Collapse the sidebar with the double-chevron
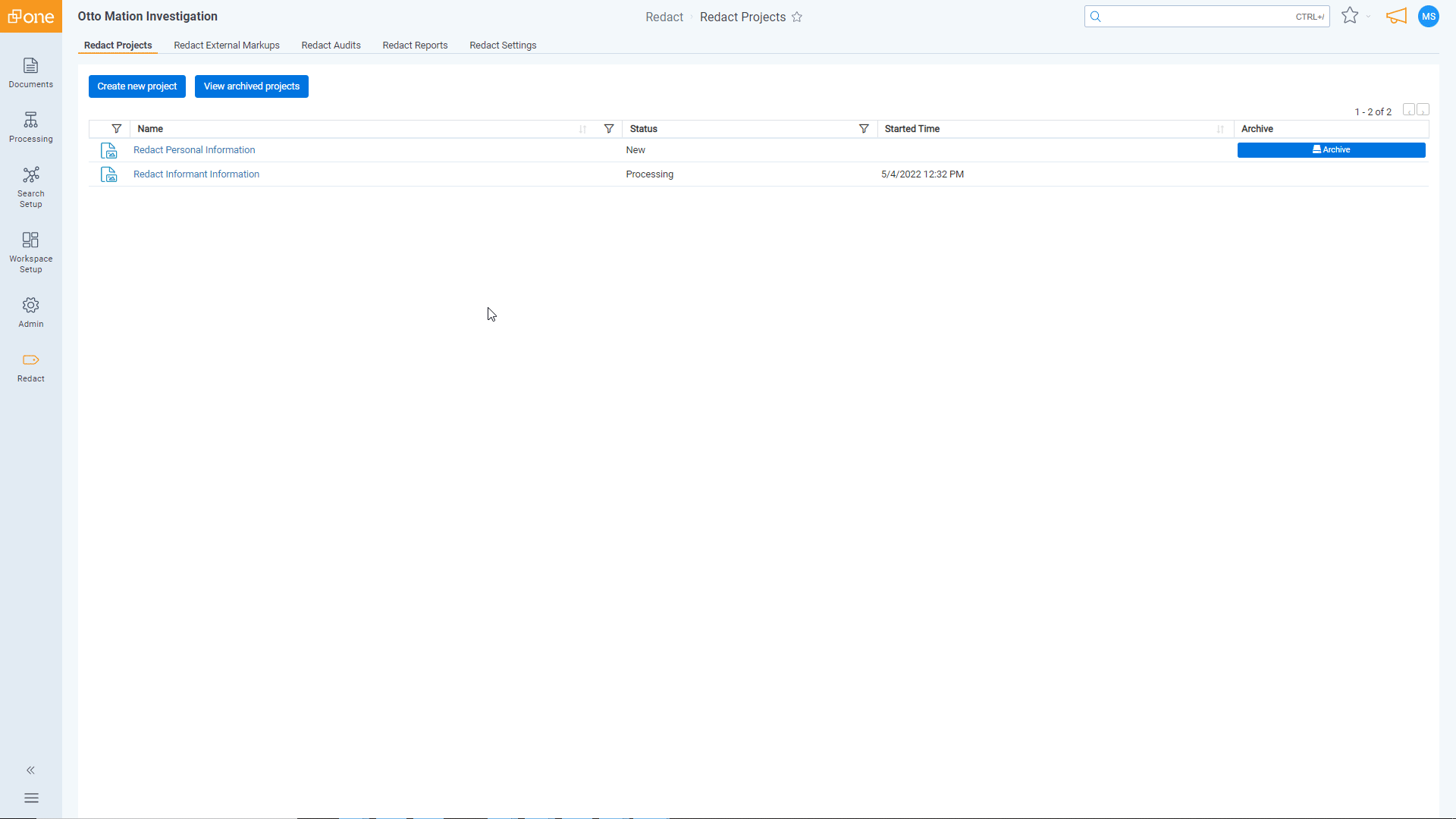 [30, 770]
